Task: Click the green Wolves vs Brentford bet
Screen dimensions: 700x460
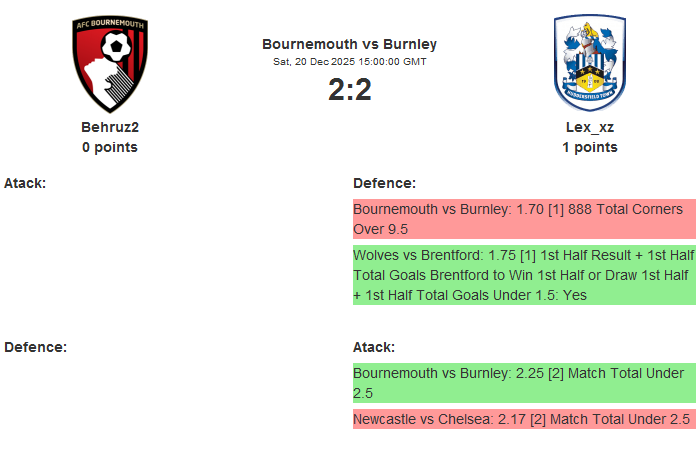Action: [x=524, y=275]
